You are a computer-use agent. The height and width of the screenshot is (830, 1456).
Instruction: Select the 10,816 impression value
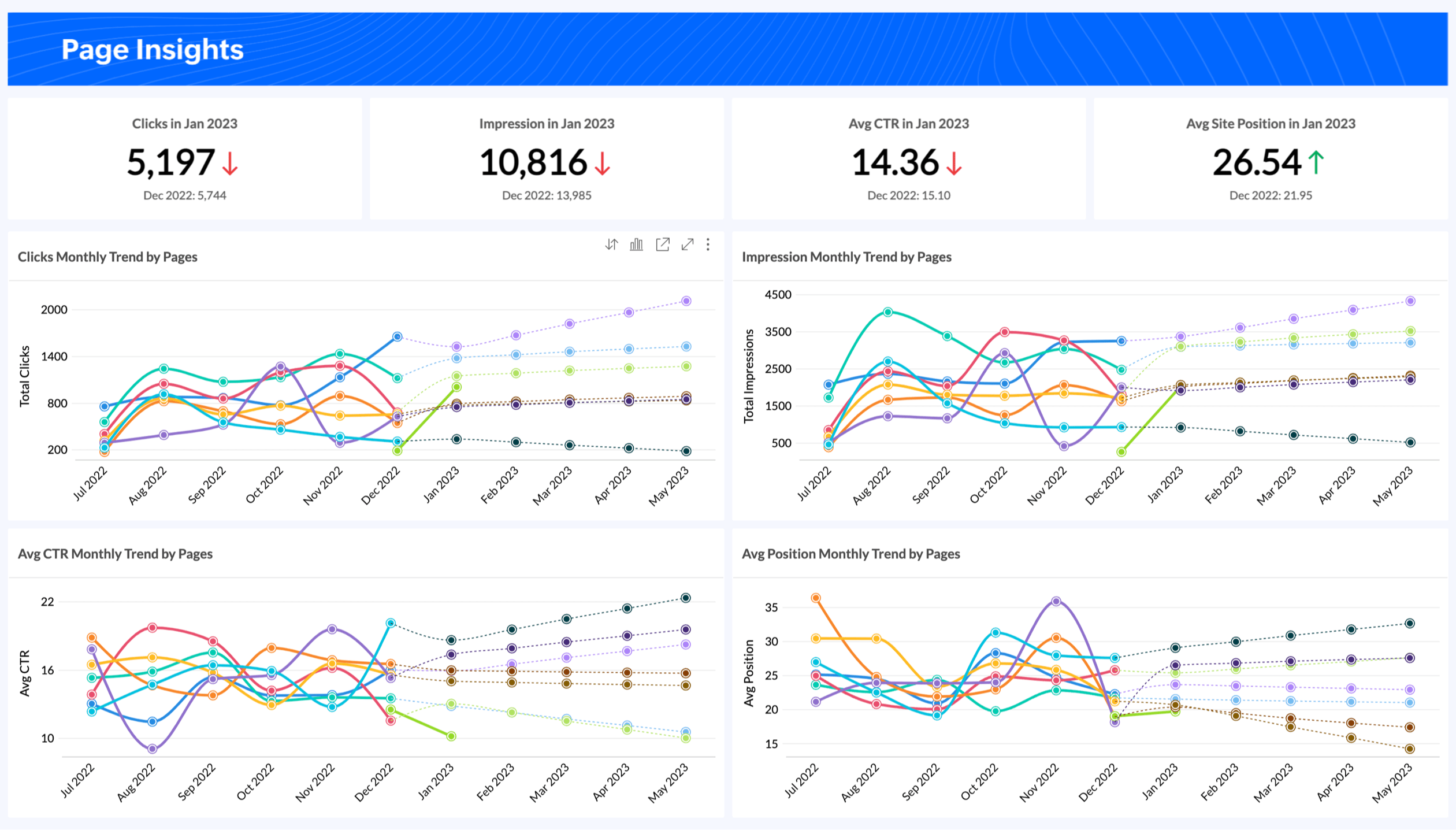click(x=533, y=162)
